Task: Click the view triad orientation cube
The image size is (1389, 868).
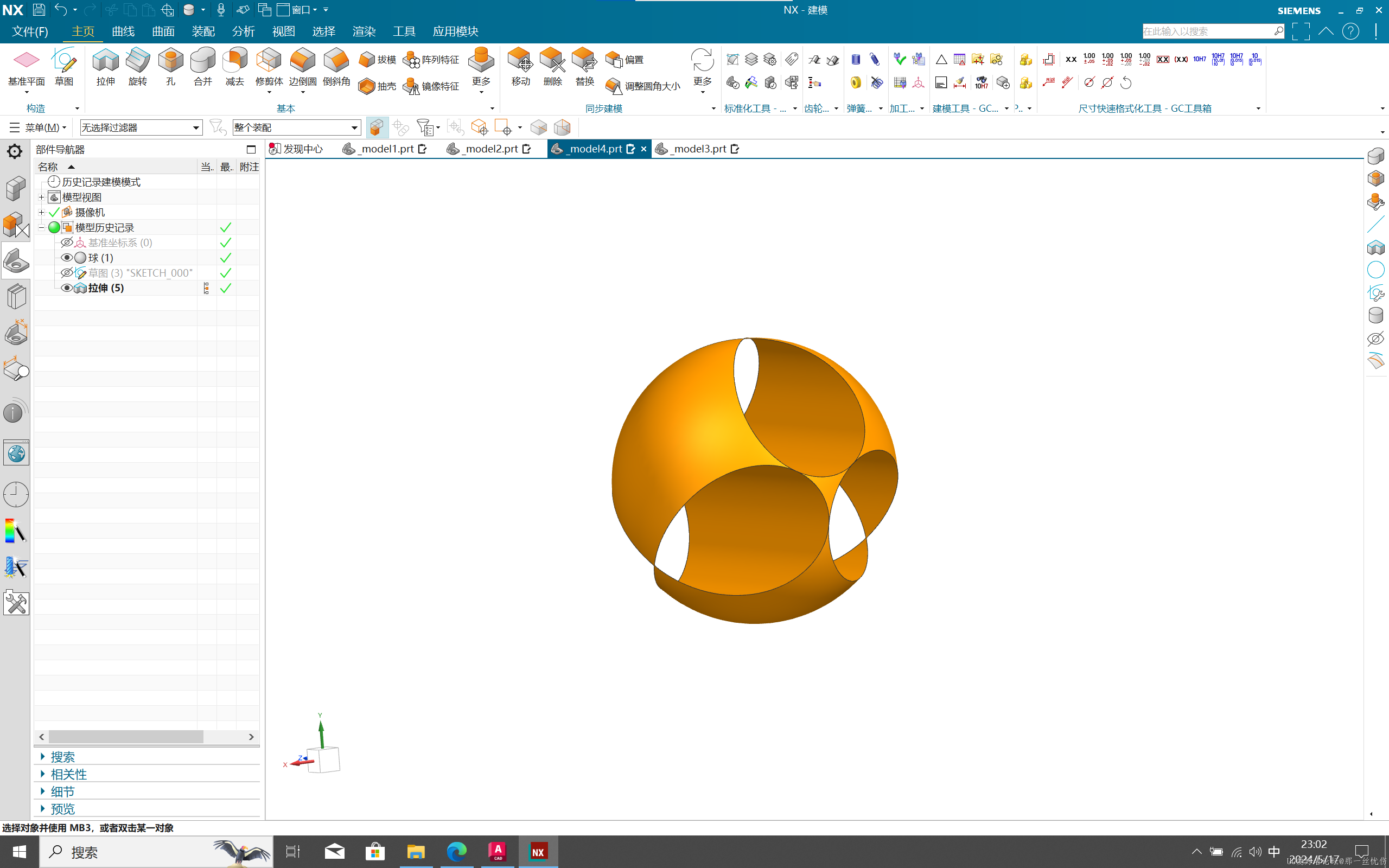Action: pyautogui.click(x=323, y=759)
